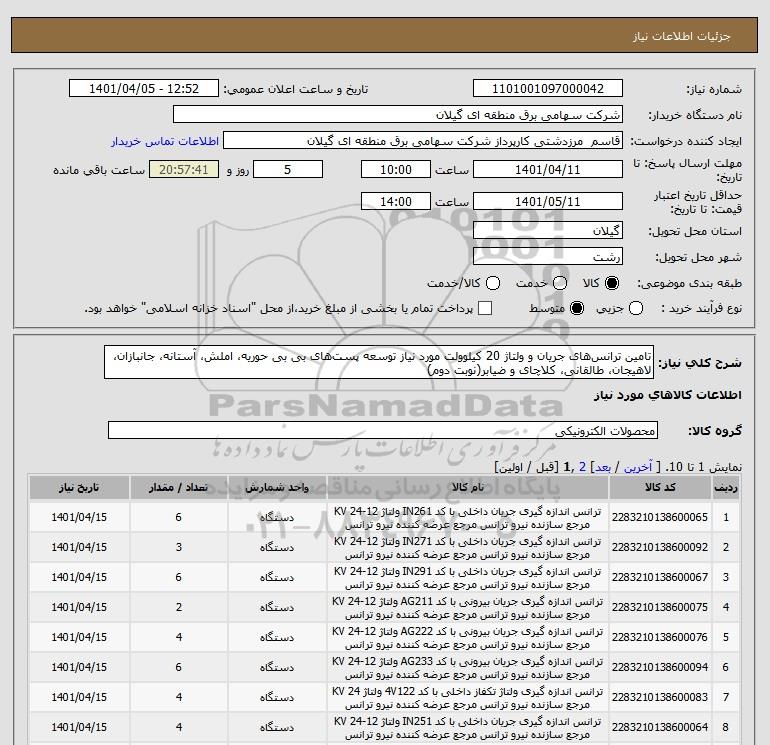Click the نام کالا column header

click(468, 487)
